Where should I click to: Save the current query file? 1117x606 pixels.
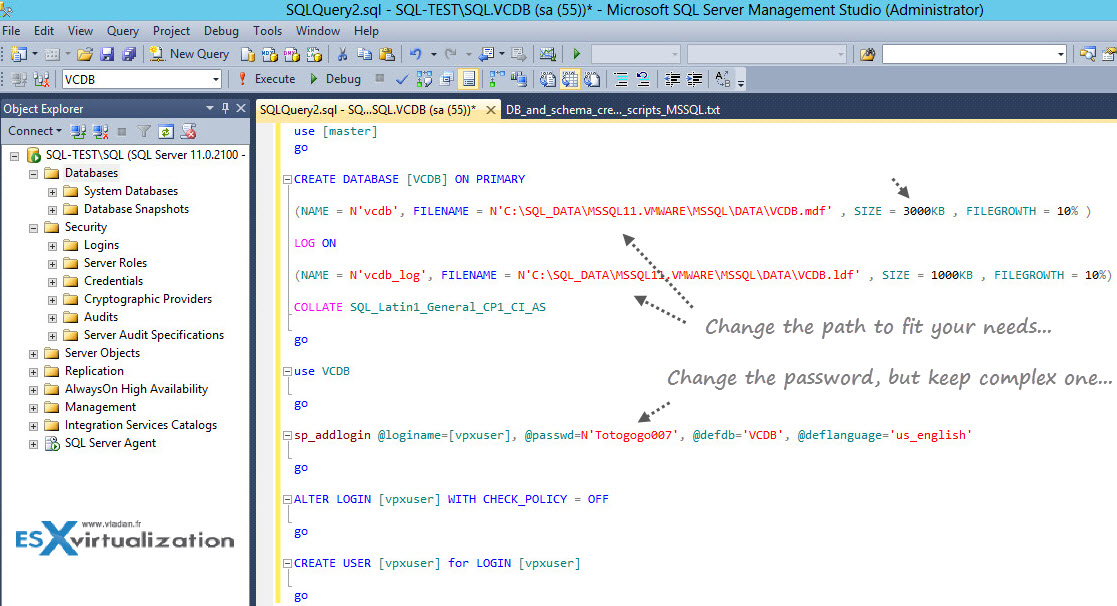[107, 54]
